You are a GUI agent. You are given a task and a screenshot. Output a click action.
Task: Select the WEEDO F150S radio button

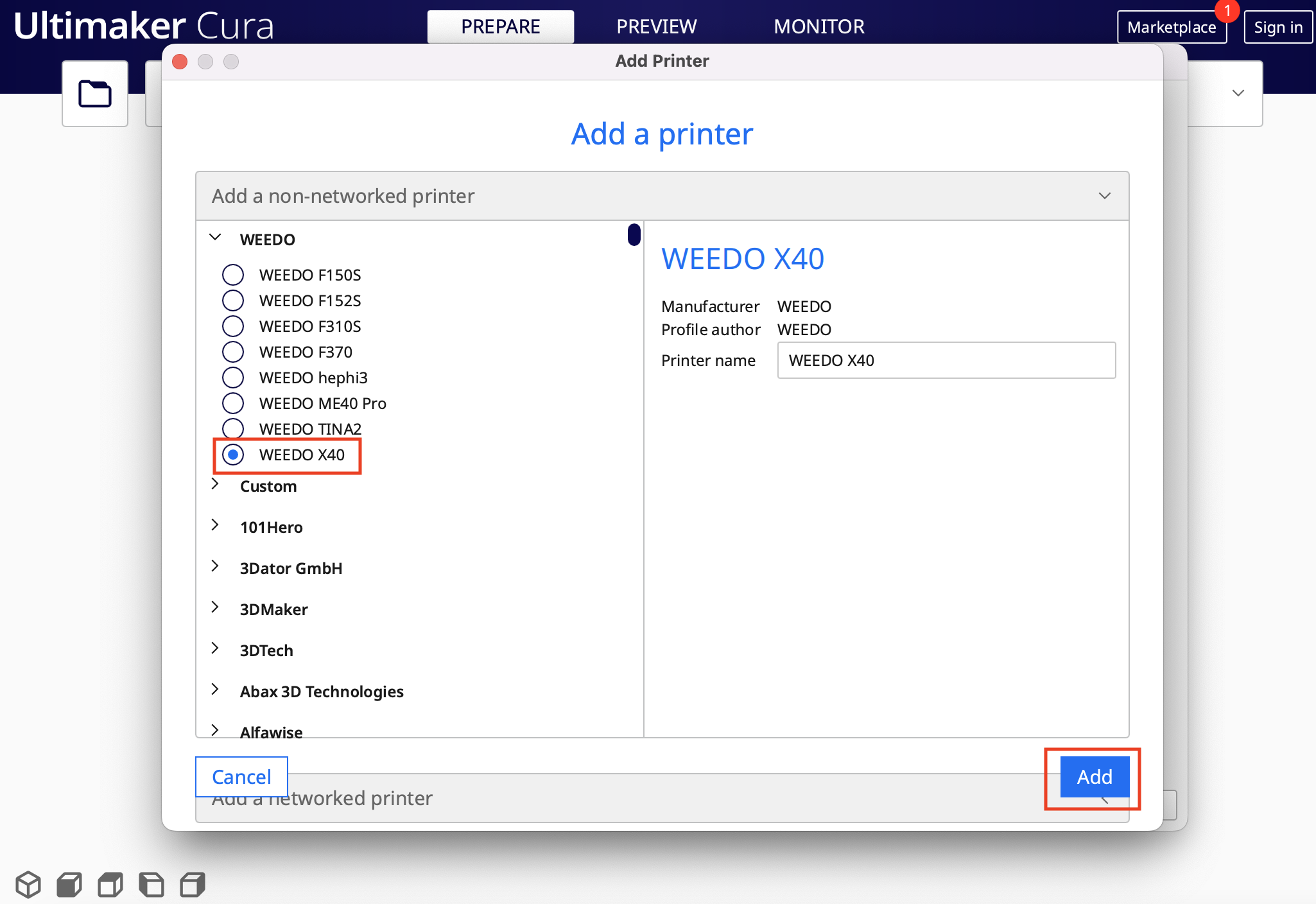pos(233,275)
